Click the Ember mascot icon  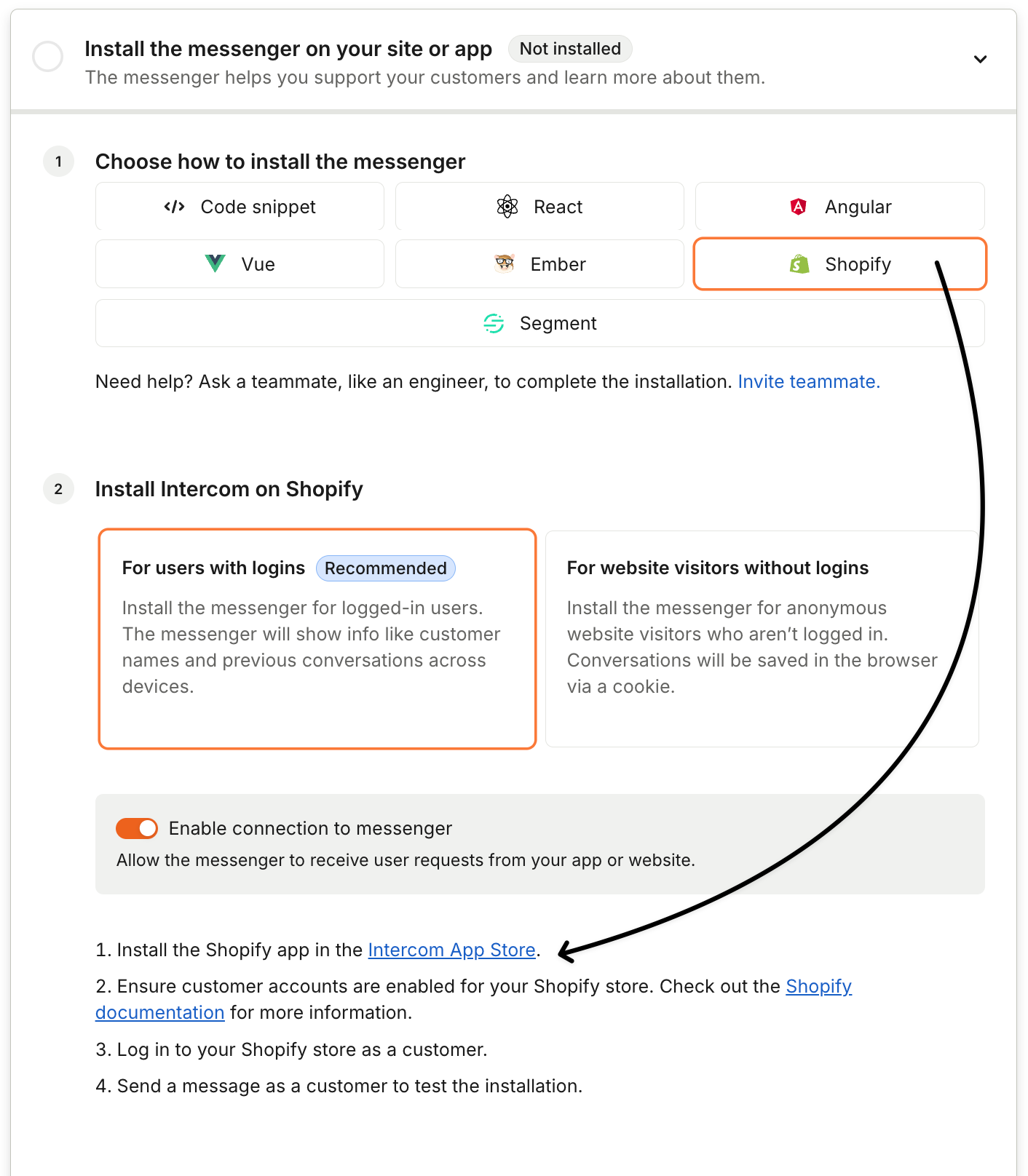[504, 263]
